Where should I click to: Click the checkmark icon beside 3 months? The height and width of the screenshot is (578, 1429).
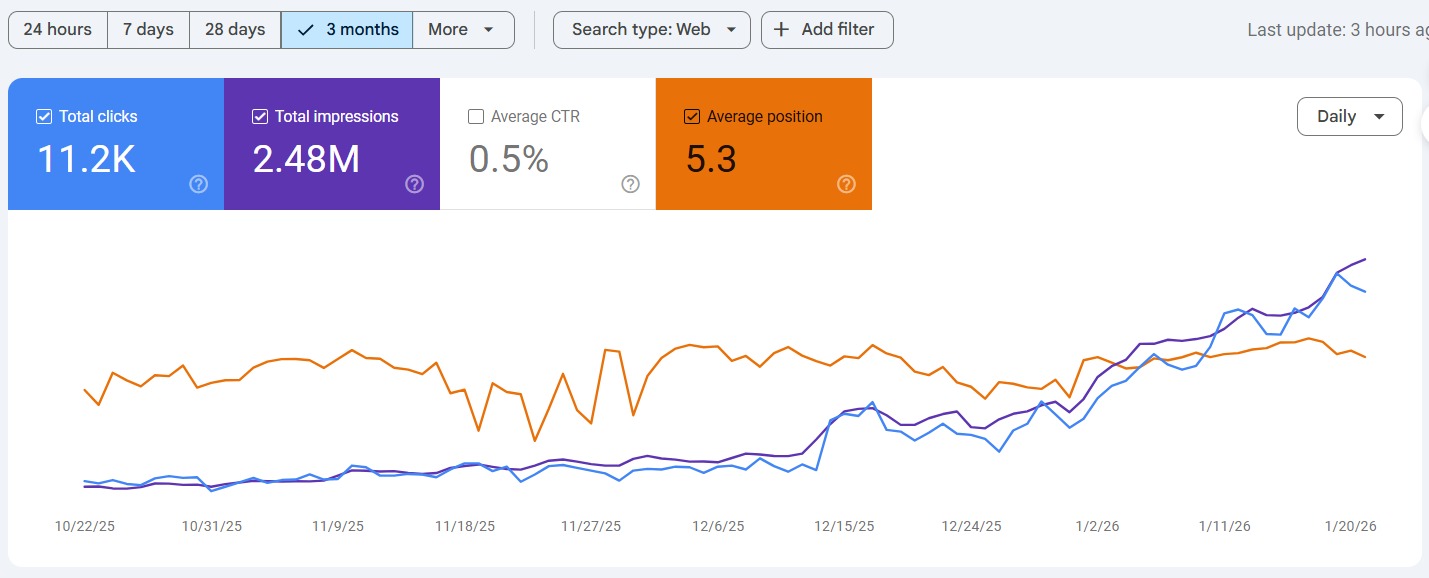click(306, 30)
